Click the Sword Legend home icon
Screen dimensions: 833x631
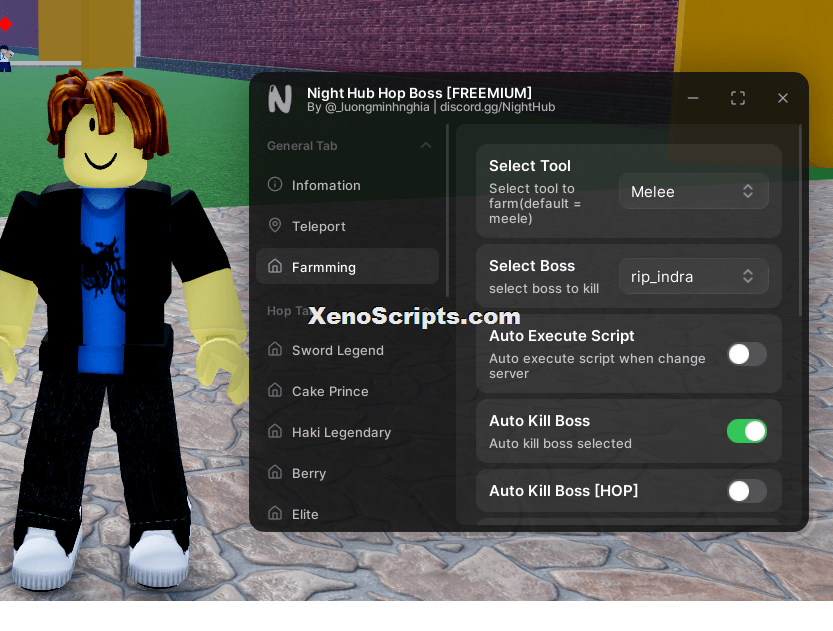(x=275, y=349)
